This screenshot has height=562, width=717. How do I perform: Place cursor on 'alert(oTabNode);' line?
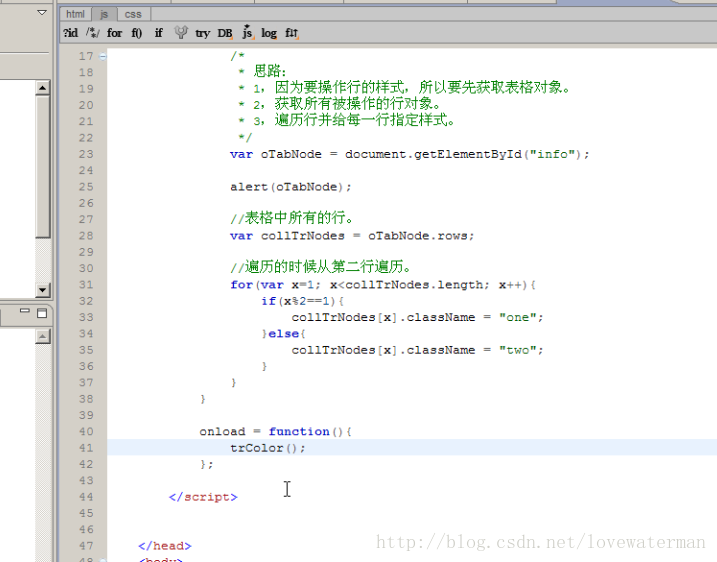(x=291, y=187)
